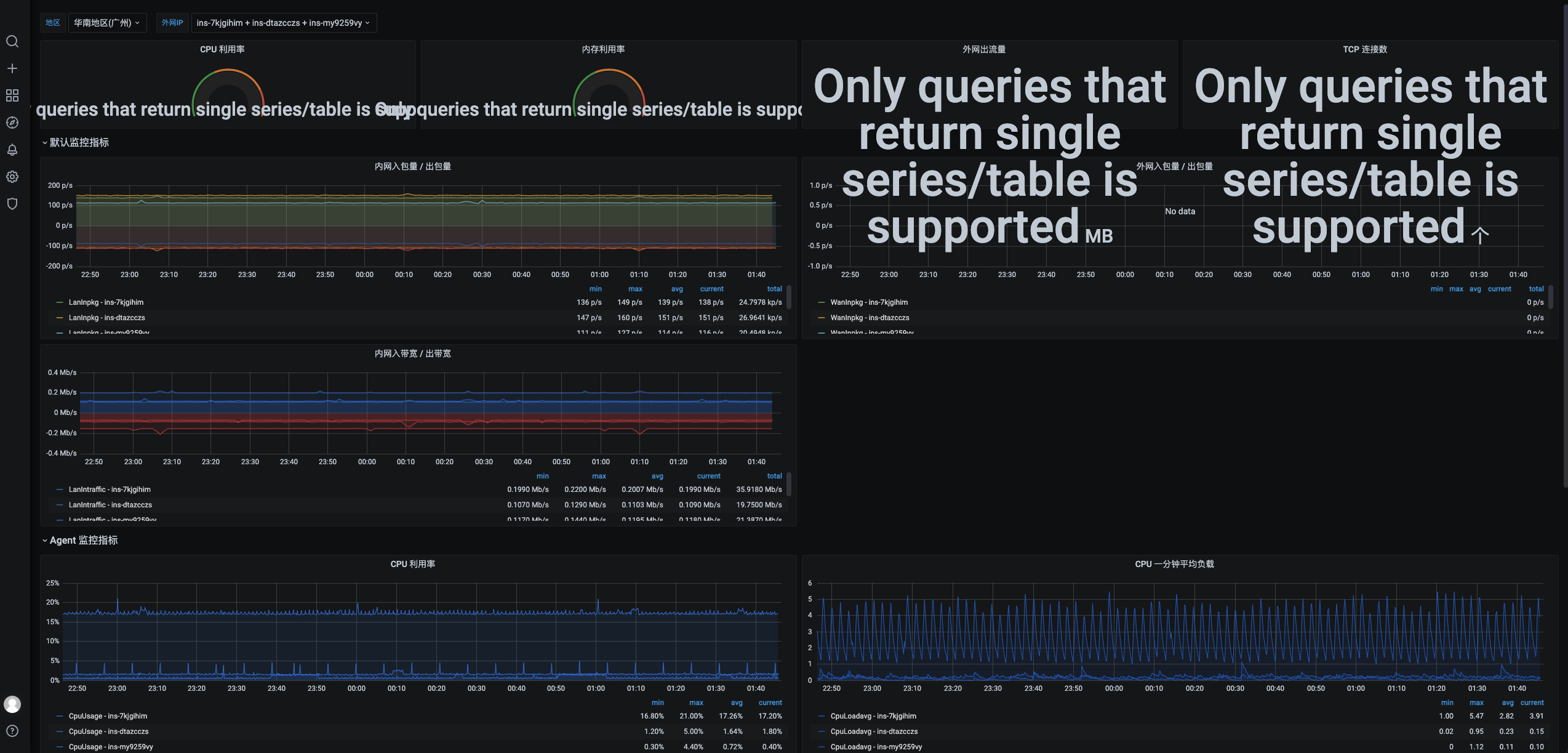Screen dimensions: 1568x753
Task: Open the 内网入包量 / 出包量 panel title menu
Action: click(412, 166)
